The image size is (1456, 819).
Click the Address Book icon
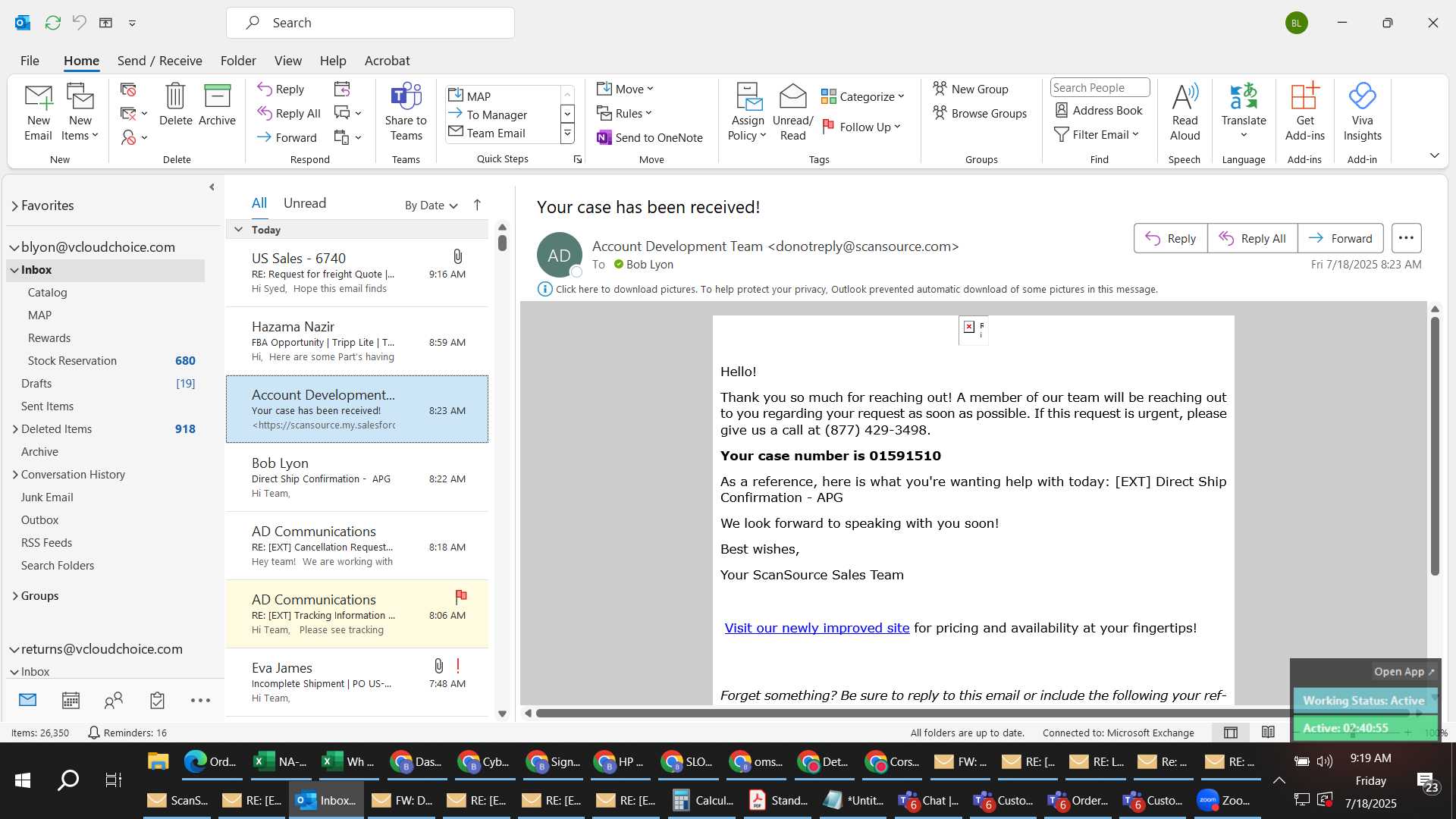1062,110
